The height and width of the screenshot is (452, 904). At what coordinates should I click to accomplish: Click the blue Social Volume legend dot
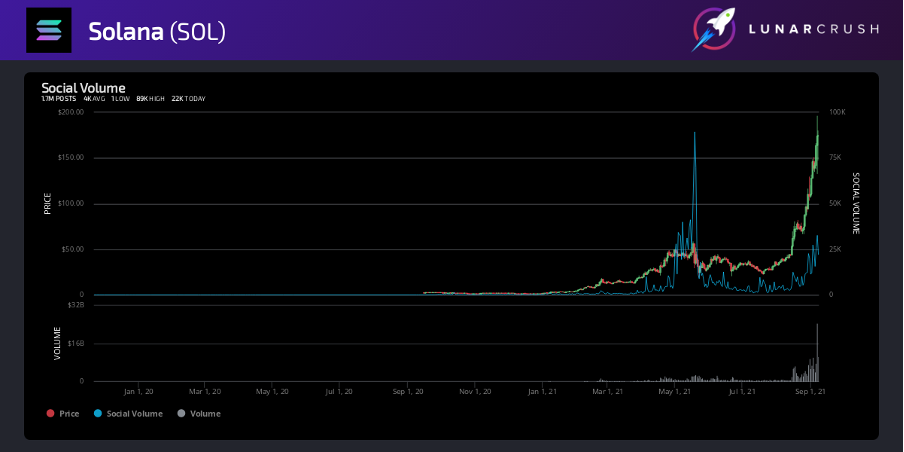pos(97,413)
